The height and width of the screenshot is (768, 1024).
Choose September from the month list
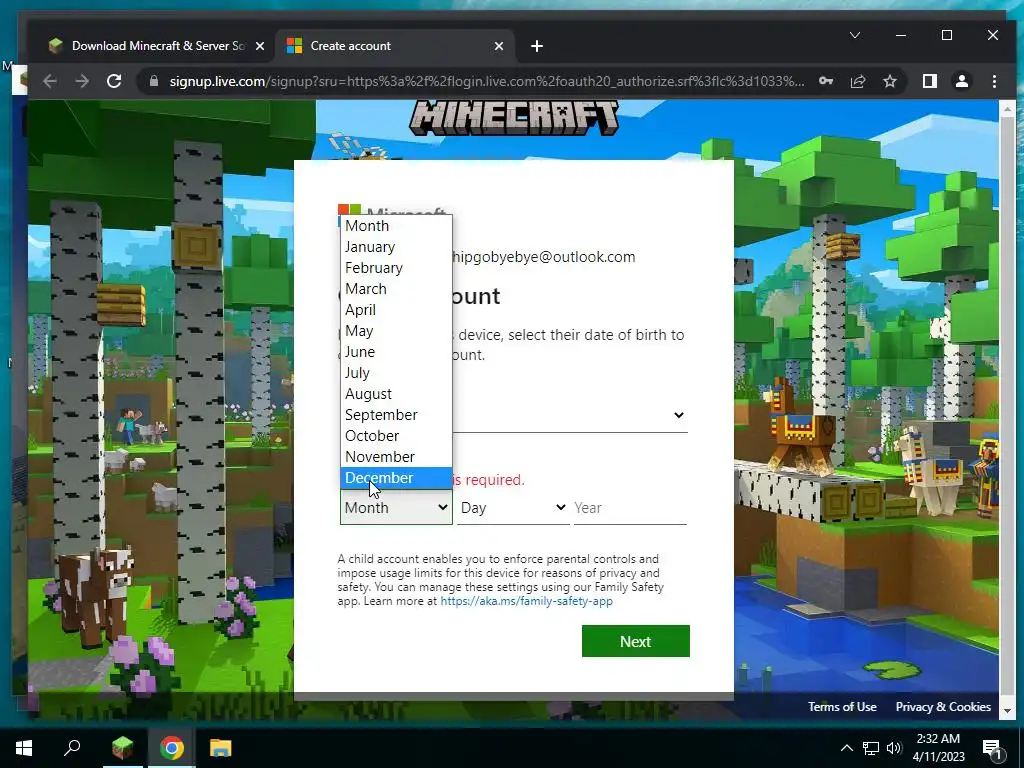coord(396,415)
